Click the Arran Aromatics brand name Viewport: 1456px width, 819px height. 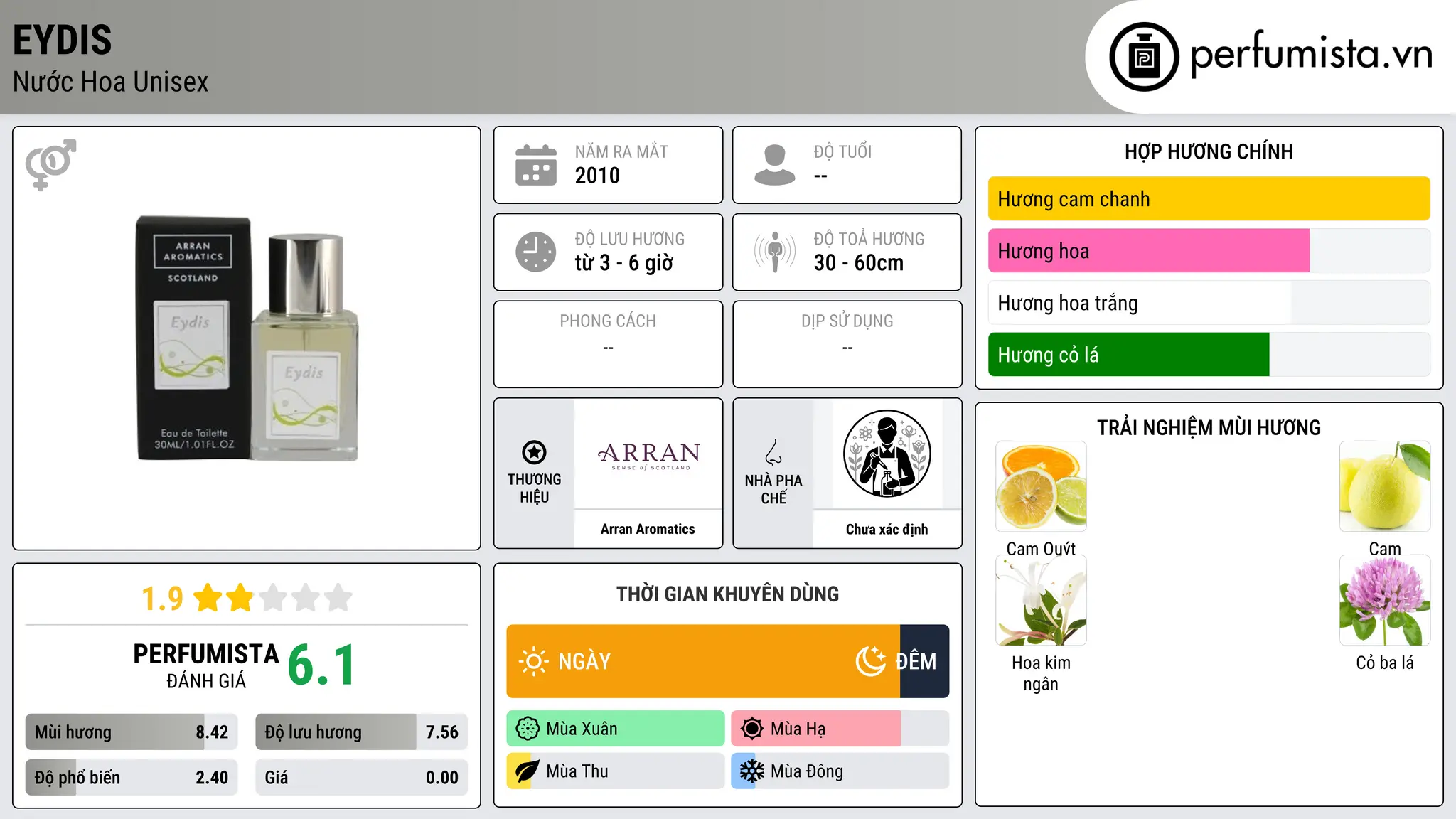[648, 529]
